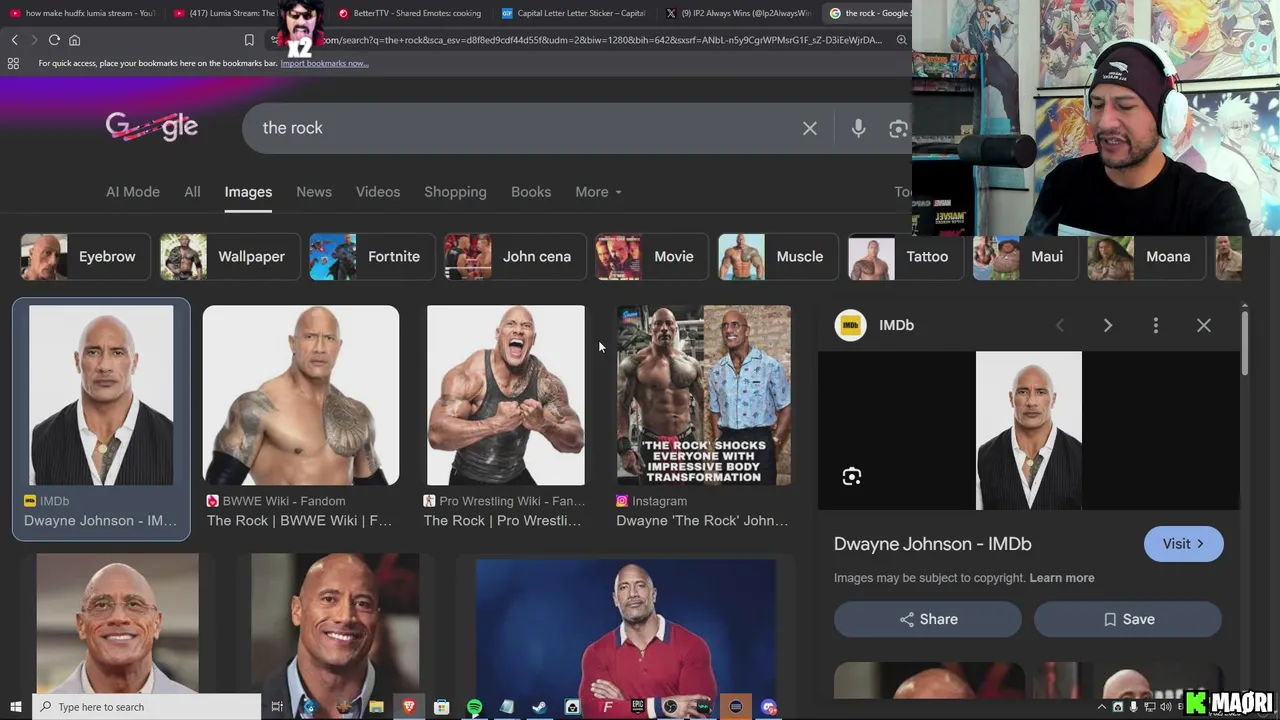
Task: Open Microsoft Store from the taskbar
Action: [441, 707]
